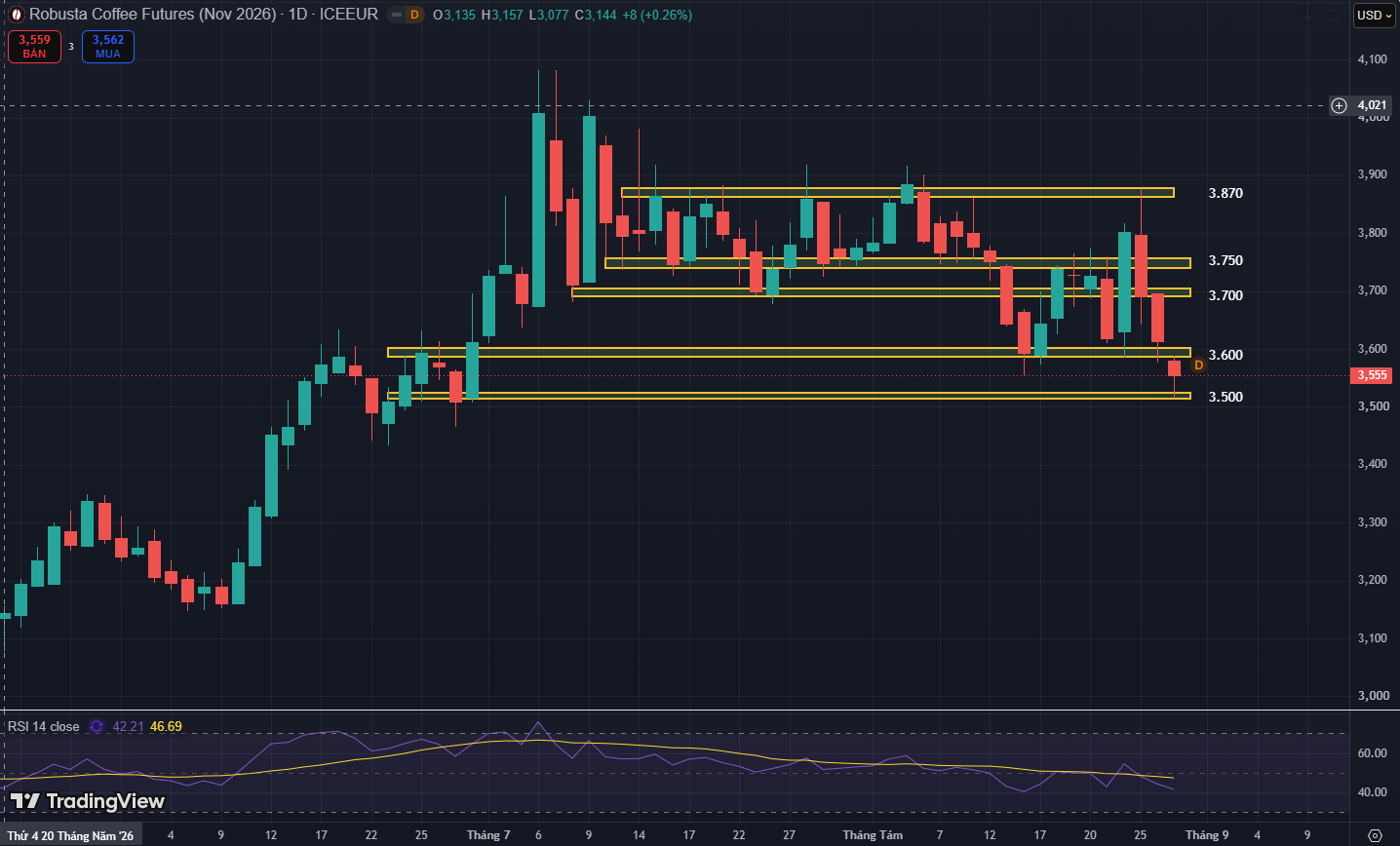Select the 3.600 price level label
Viewport: 1400px width, 846px height.
[1225, 355]
